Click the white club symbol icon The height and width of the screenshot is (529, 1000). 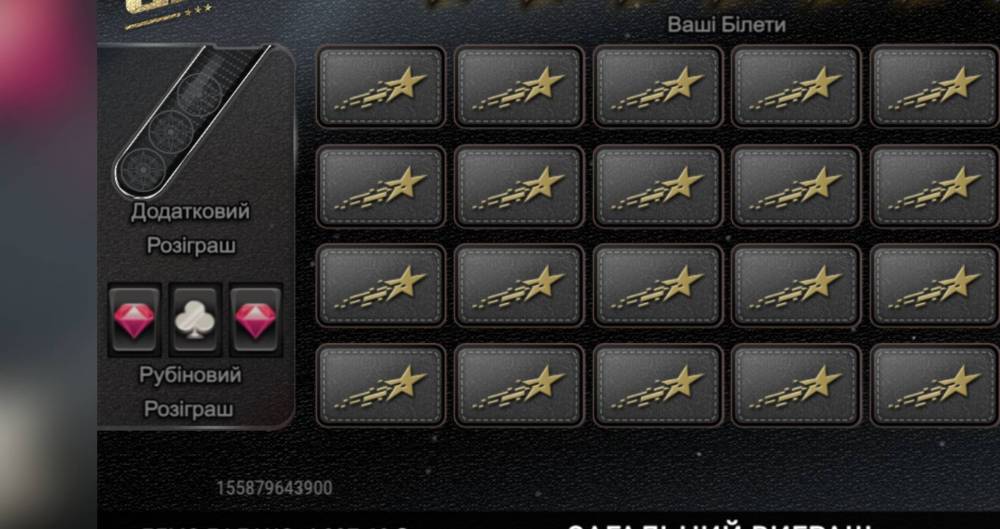pos(195,319)
